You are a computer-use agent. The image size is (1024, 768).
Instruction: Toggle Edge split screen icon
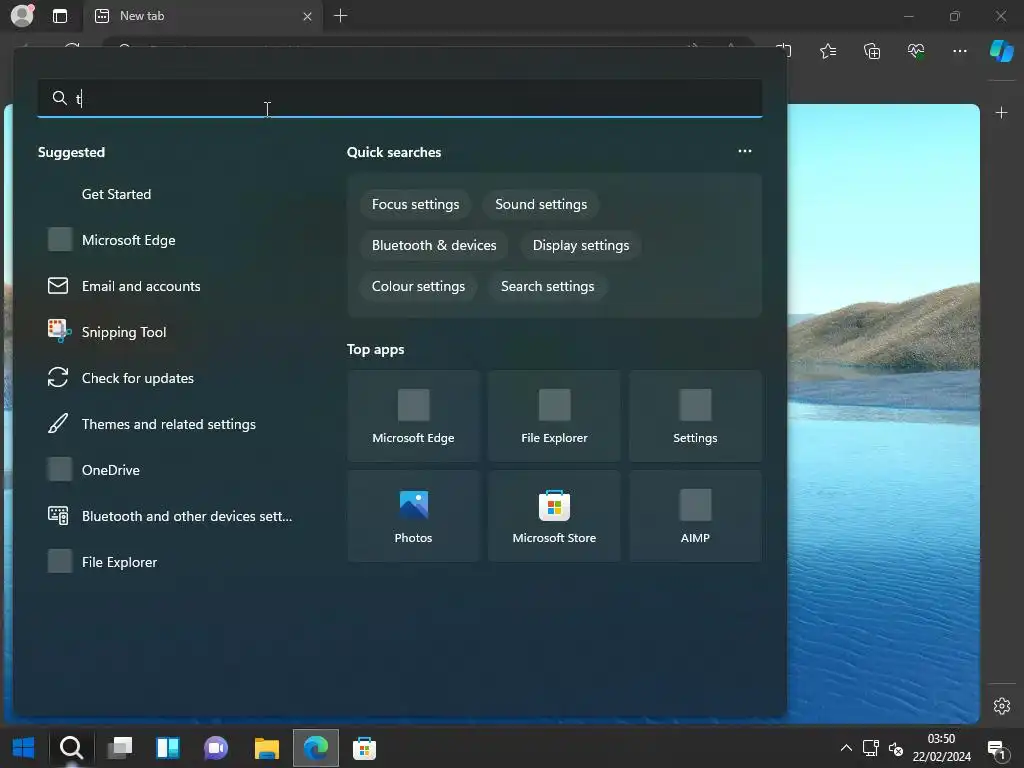[x=784, y=51]
